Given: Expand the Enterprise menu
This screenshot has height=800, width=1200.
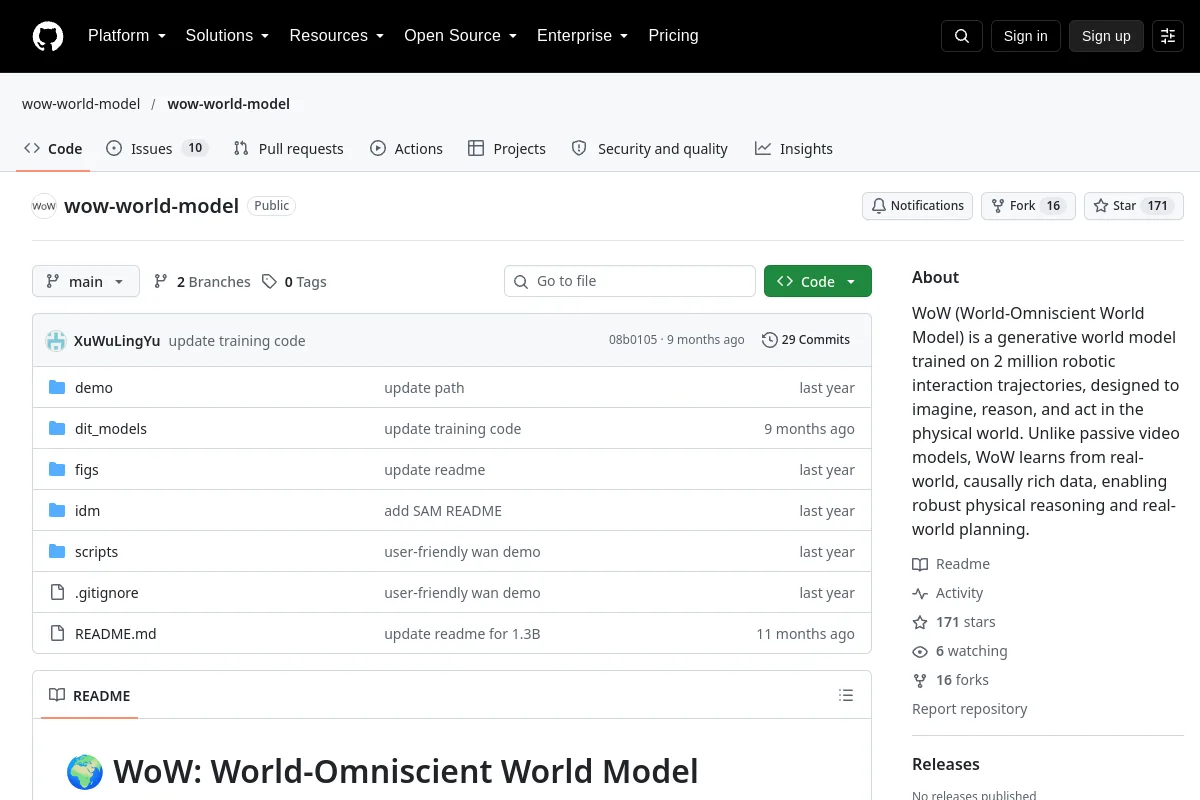Looking at the screenshot, I should (x=582, y=36).
